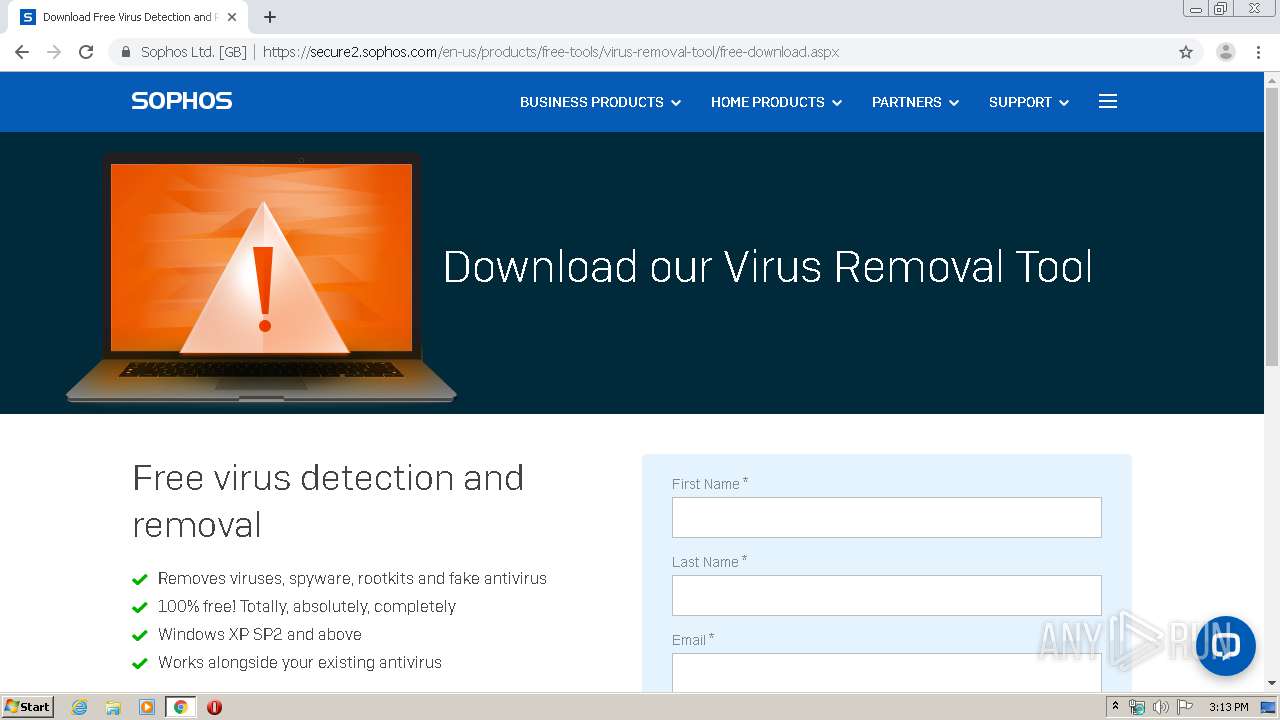
Task: Click 'Windows XP SP2 and above' text
Action: point(260,634)
